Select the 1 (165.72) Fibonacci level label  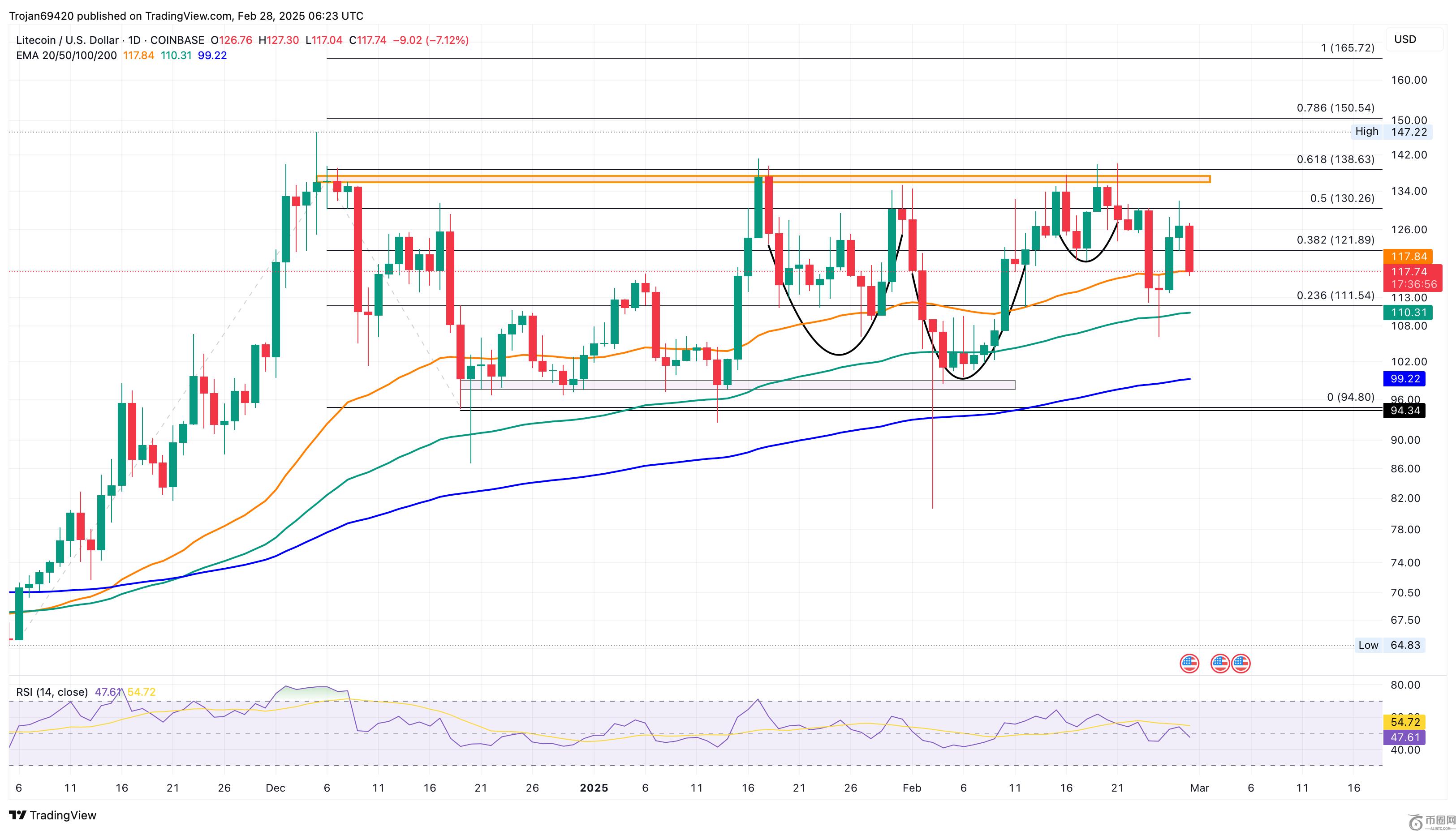(1348, 48)
